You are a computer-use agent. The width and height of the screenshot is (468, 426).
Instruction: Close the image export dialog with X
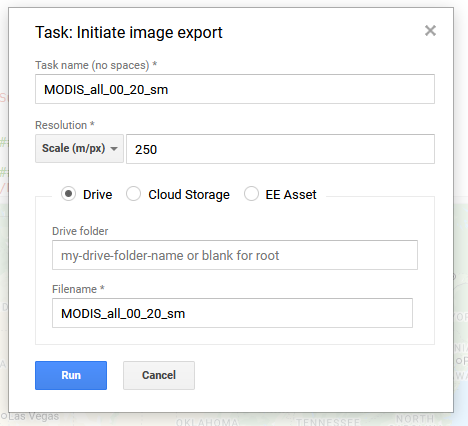coord(430,31)
